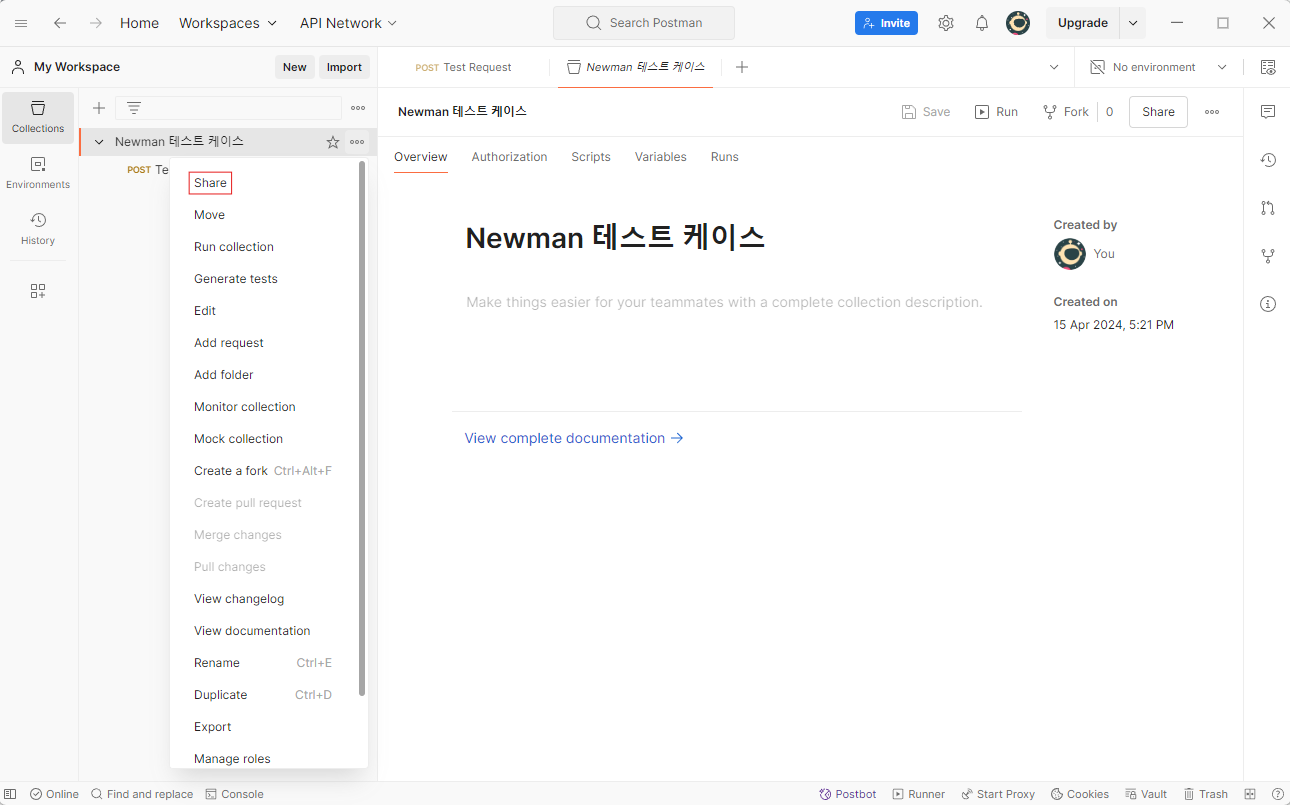Expand the Workspaces dropdown

click(x=228, y=23)
